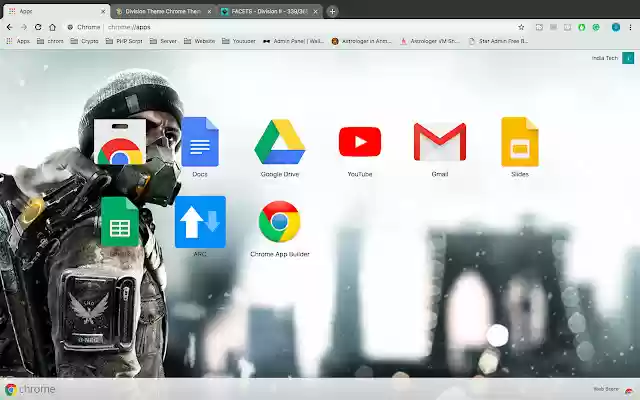Open the Web Store app icon

click(x=120, y=142)
